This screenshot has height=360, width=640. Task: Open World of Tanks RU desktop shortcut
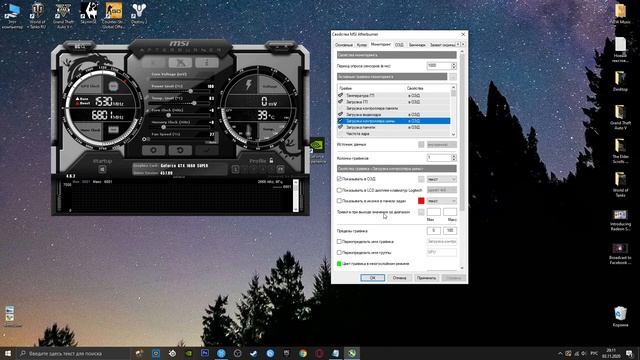(38, 15)
